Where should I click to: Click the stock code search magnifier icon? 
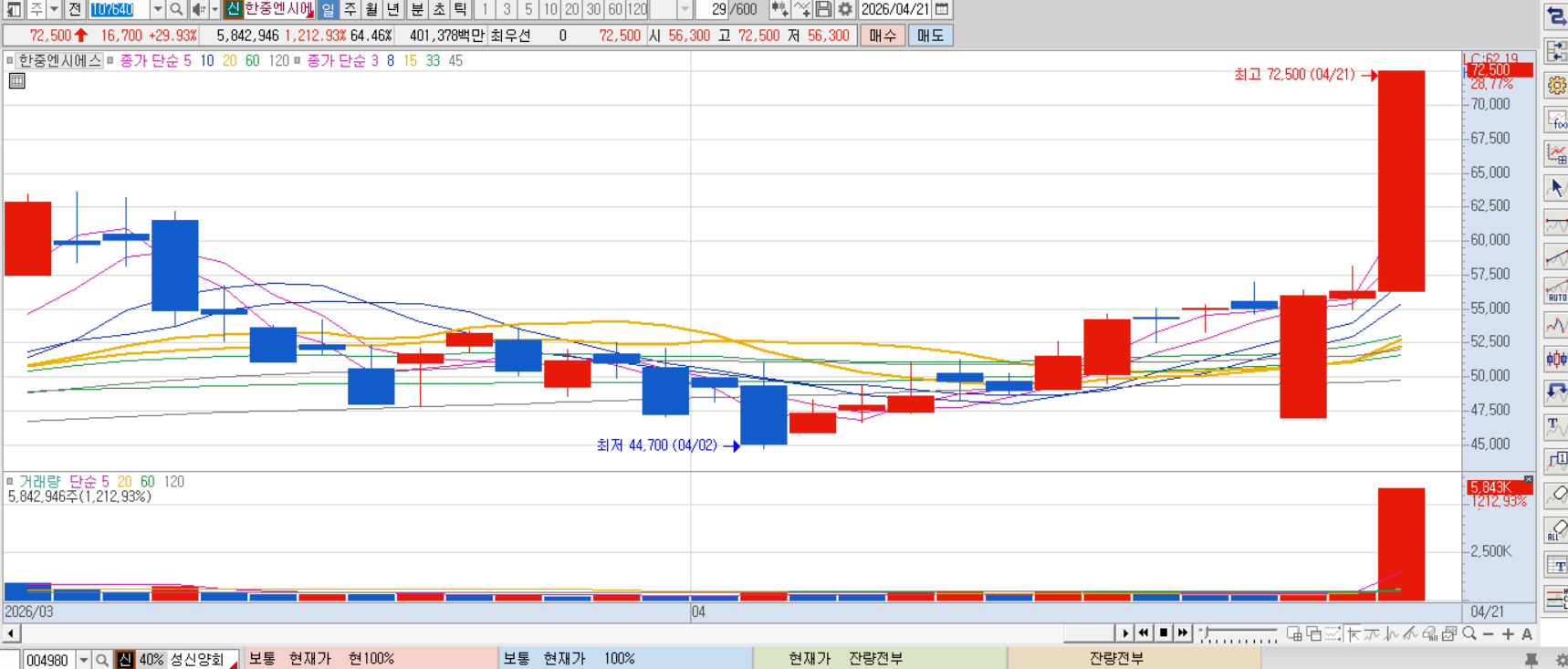pyautogui.click(x=176, y=9)
